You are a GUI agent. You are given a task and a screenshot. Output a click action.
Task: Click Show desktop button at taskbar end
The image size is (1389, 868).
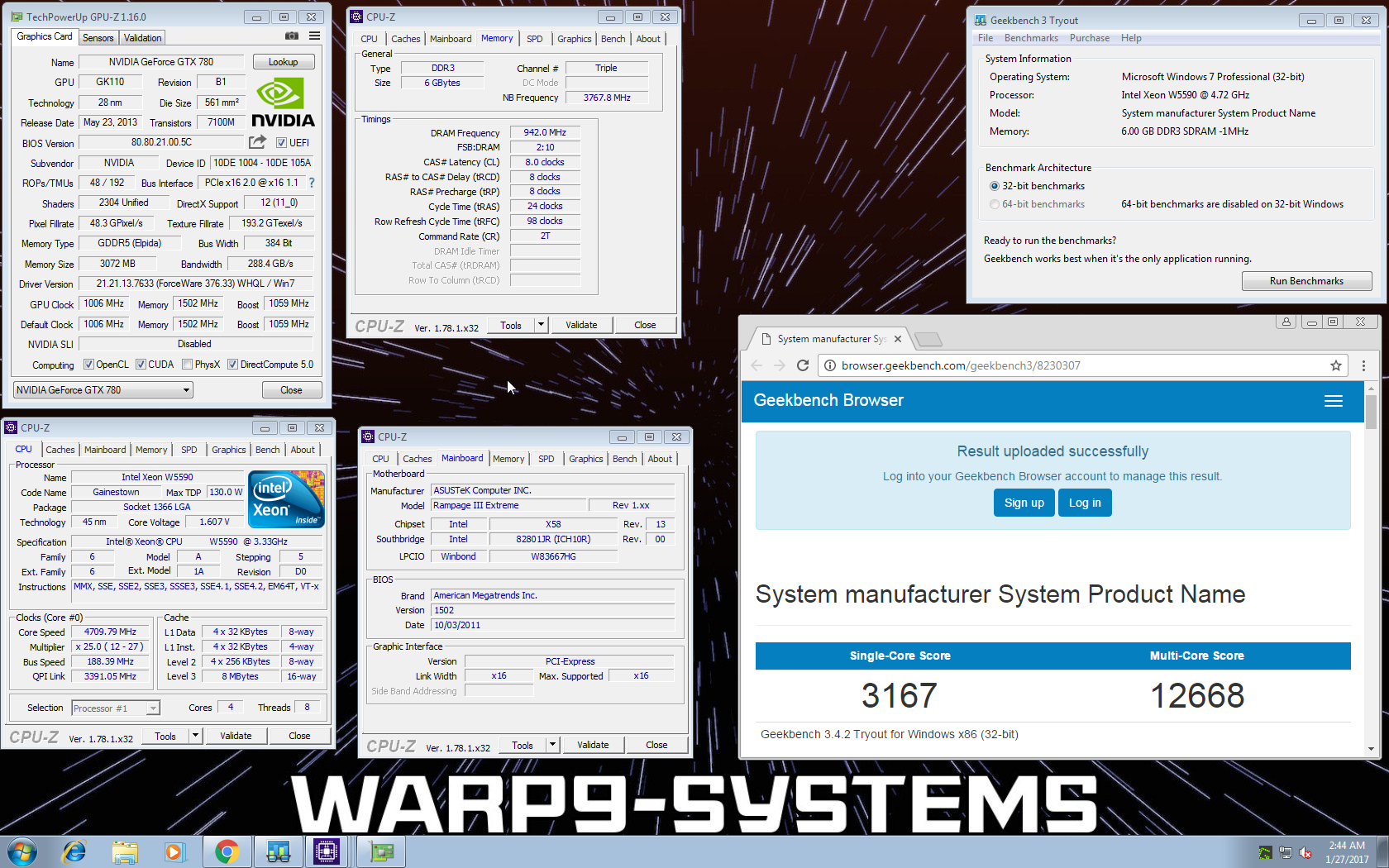coord(1383,851)
